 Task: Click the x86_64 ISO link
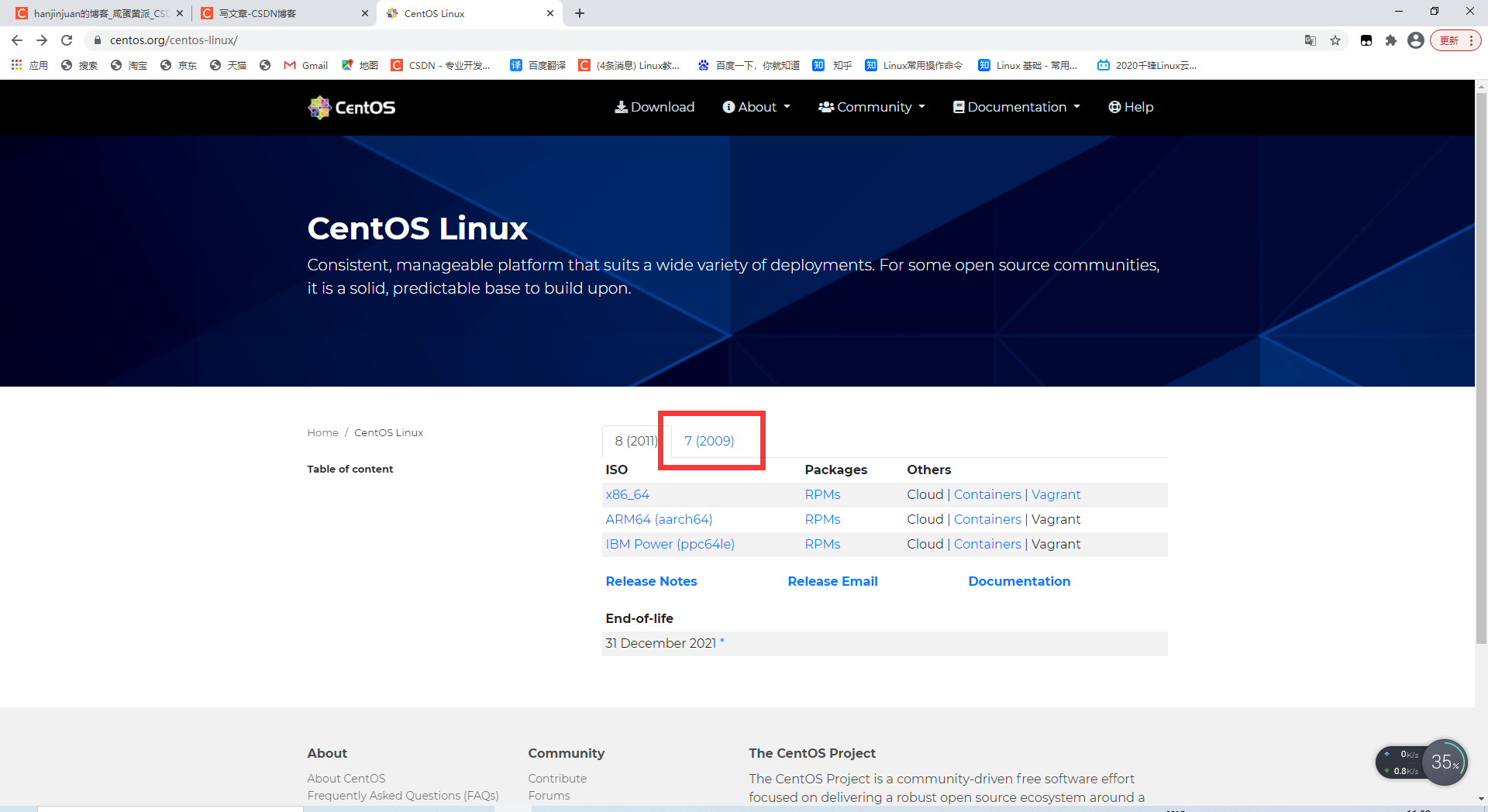[628, 494]
